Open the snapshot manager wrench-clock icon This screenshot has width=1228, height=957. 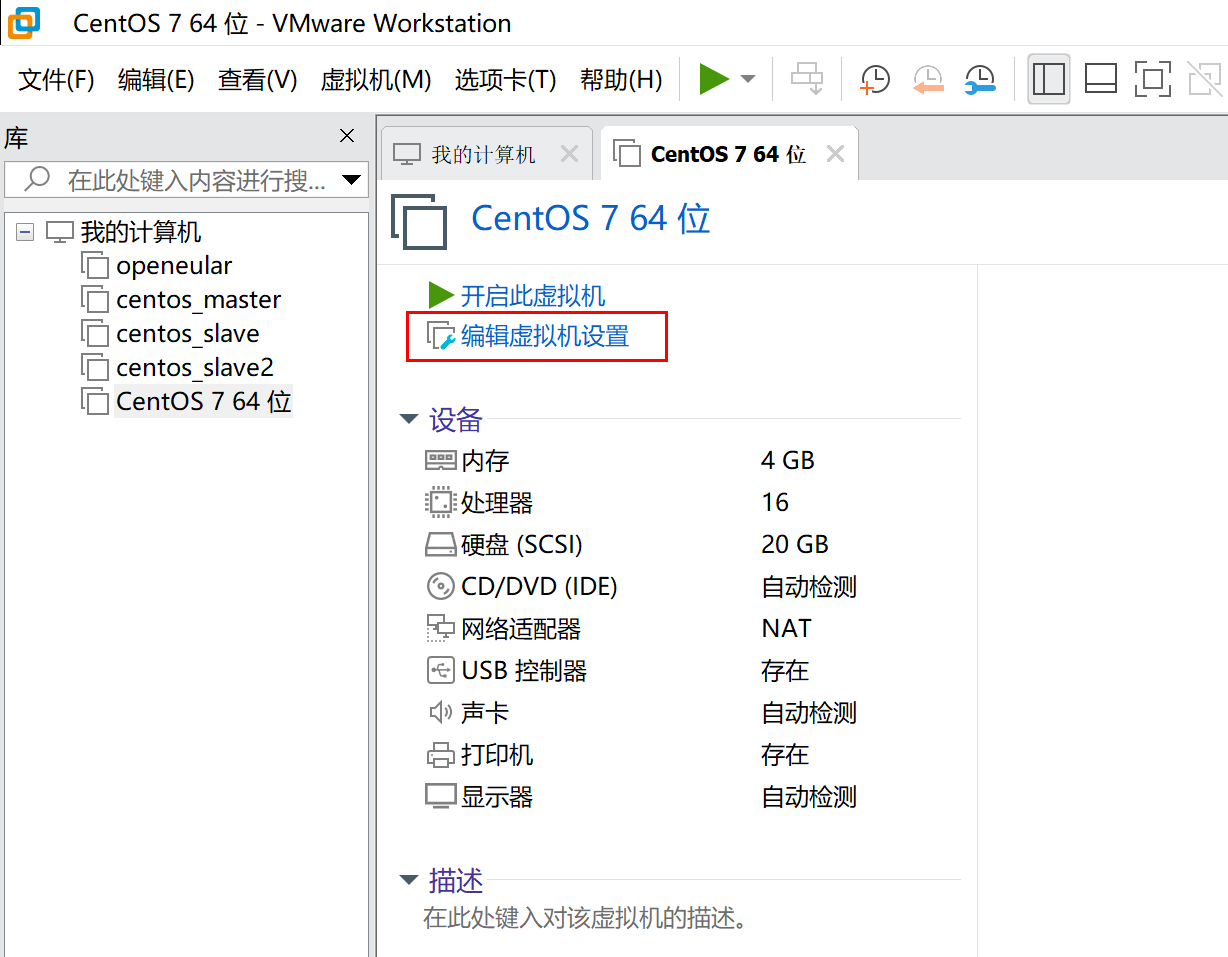(980, 79)
